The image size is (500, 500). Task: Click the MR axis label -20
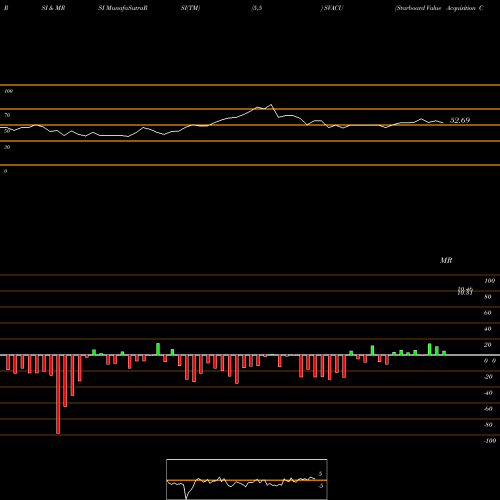488,377
